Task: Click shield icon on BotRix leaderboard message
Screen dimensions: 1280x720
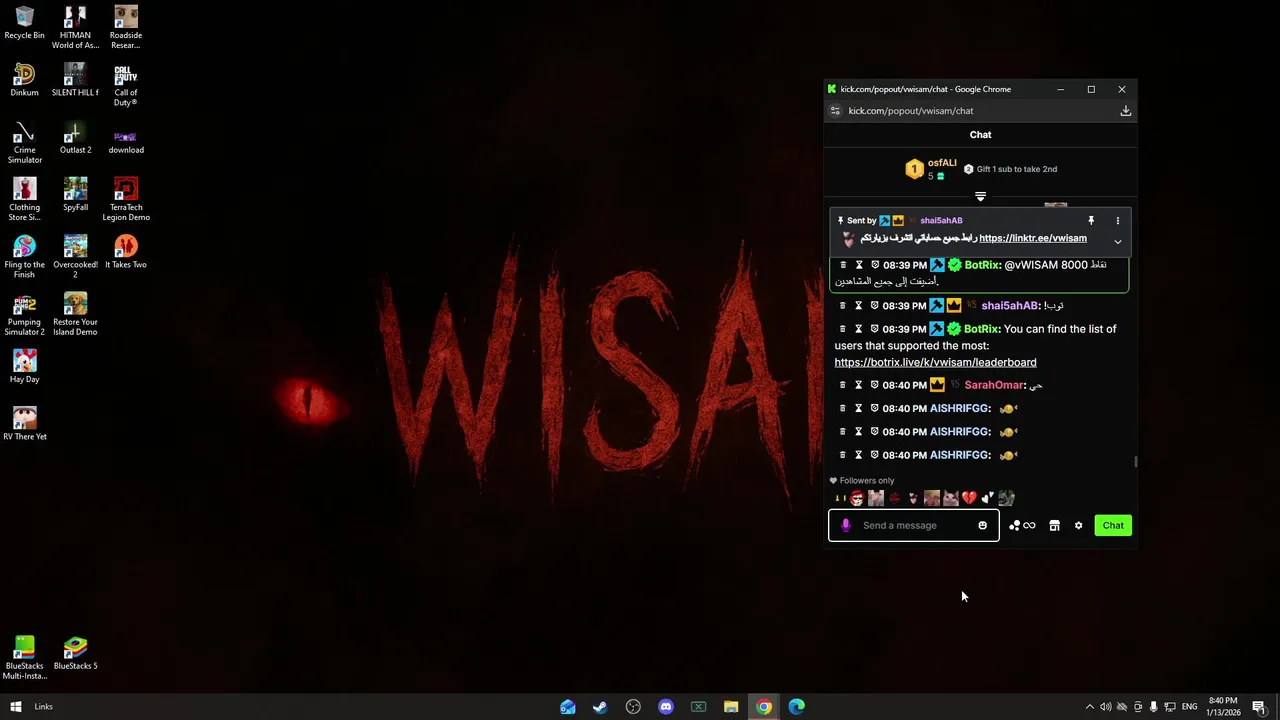Action: pyautogui.click(x=875, y=329)
